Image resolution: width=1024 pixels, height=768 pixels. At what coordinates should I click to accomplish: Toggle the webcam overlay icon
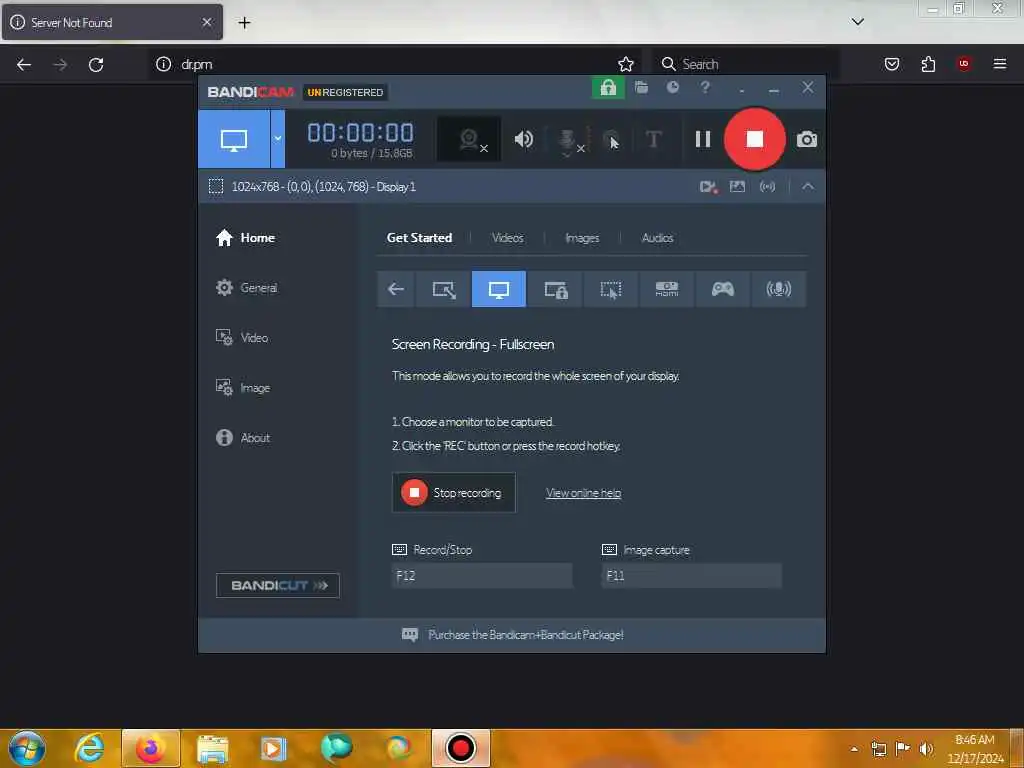point(469,139)
